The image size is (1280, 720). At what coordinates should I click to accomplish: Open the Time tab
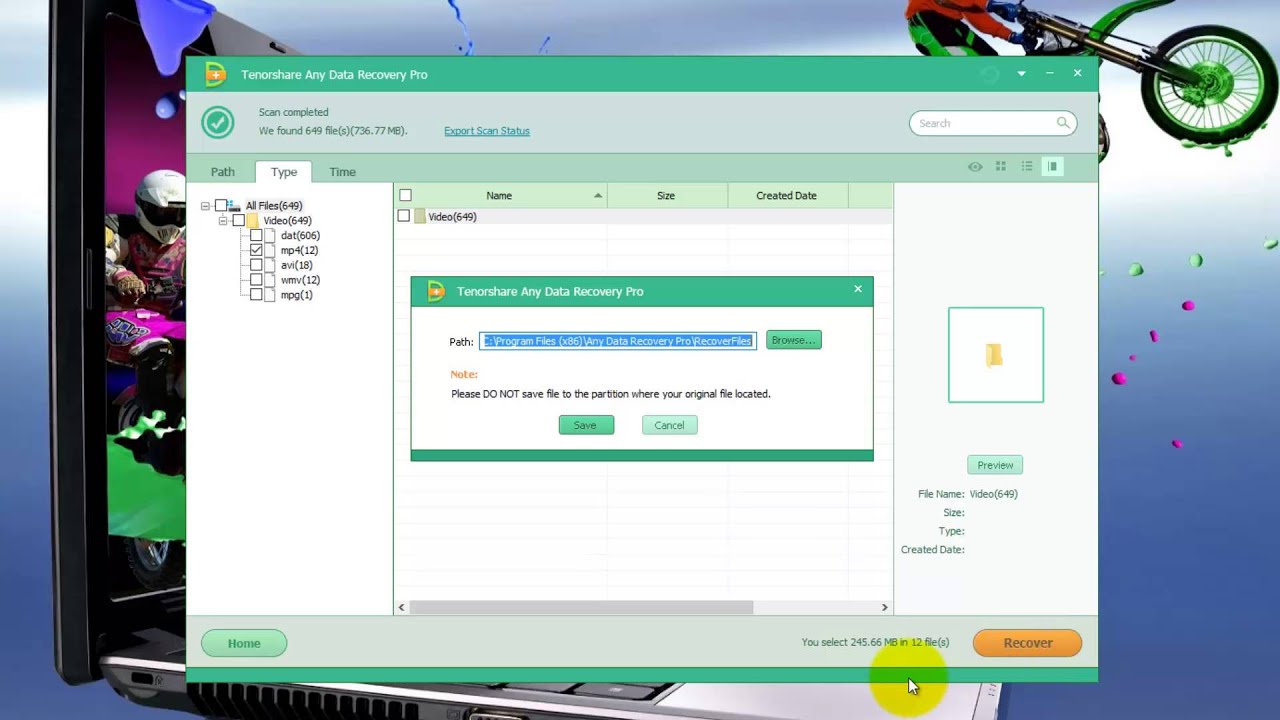(x=342, y=172)
